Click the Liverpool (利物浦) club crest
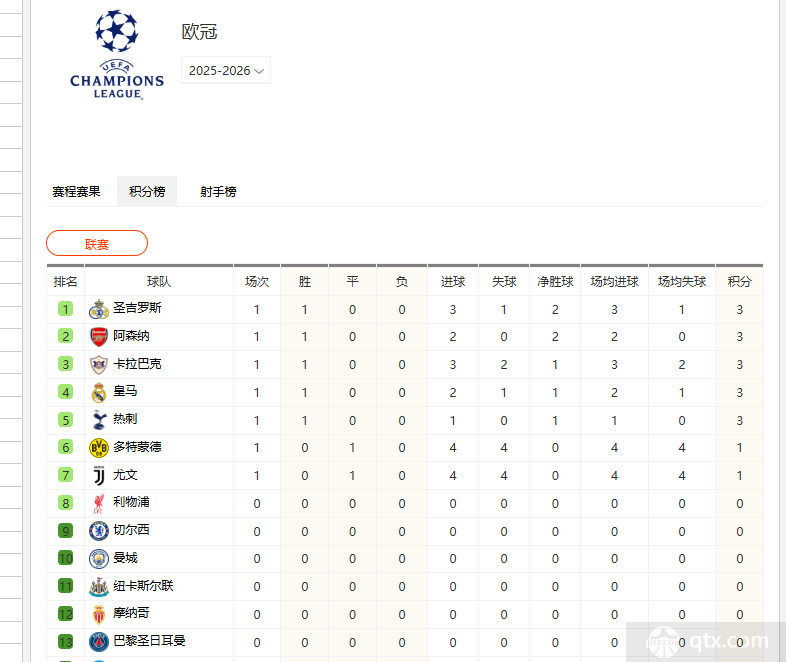 tap(99, 504)
